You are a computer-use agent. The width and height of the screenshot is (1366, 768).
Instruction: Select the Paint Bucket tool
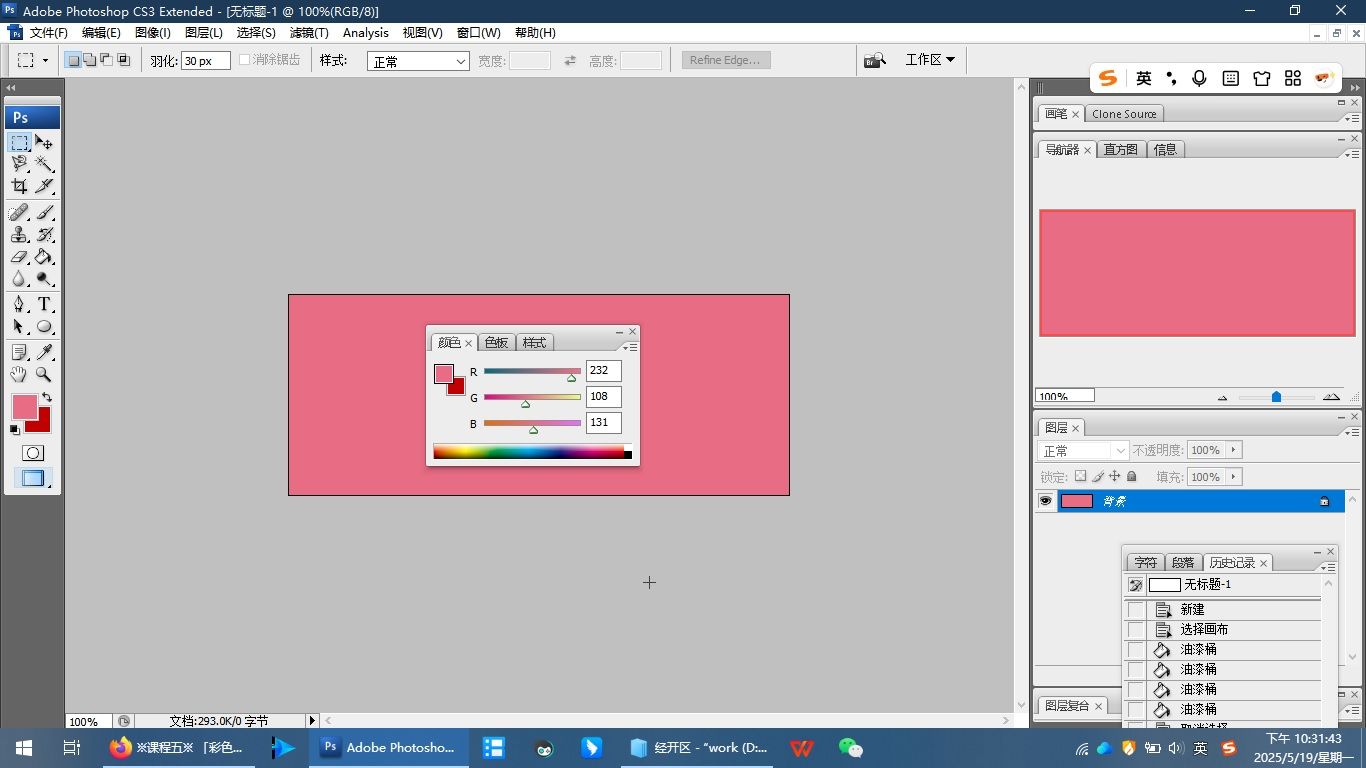click(44, 257)
